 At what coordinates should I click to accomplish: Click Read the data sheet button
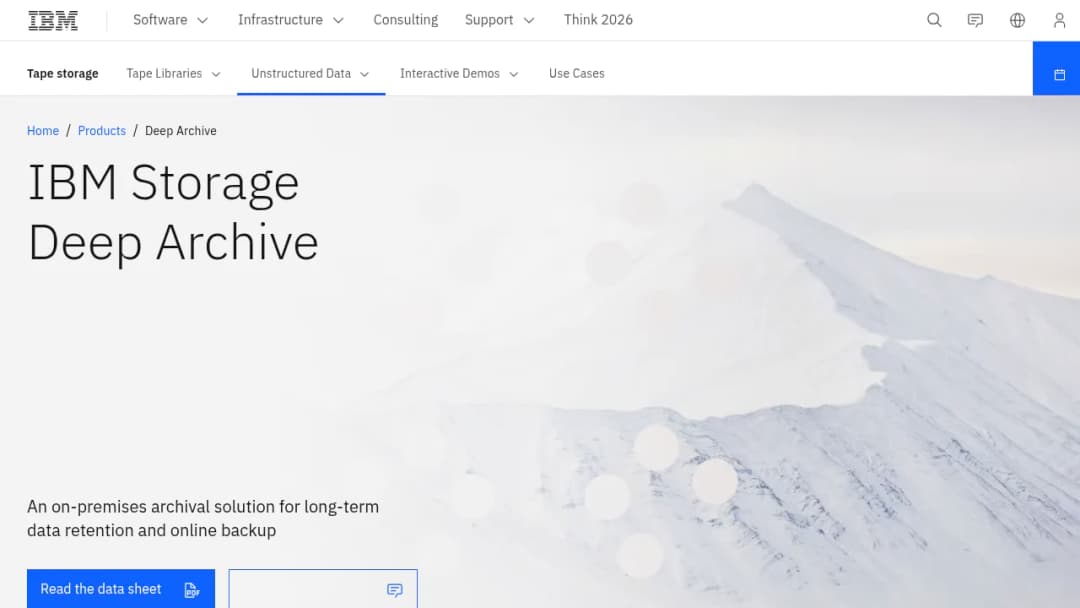(121, 589)
